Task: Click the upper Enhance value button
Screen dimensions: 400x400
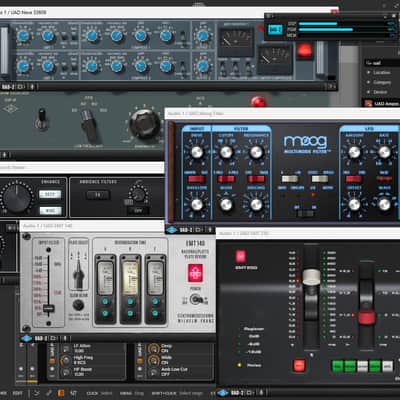Action: [x=50, y=194]
